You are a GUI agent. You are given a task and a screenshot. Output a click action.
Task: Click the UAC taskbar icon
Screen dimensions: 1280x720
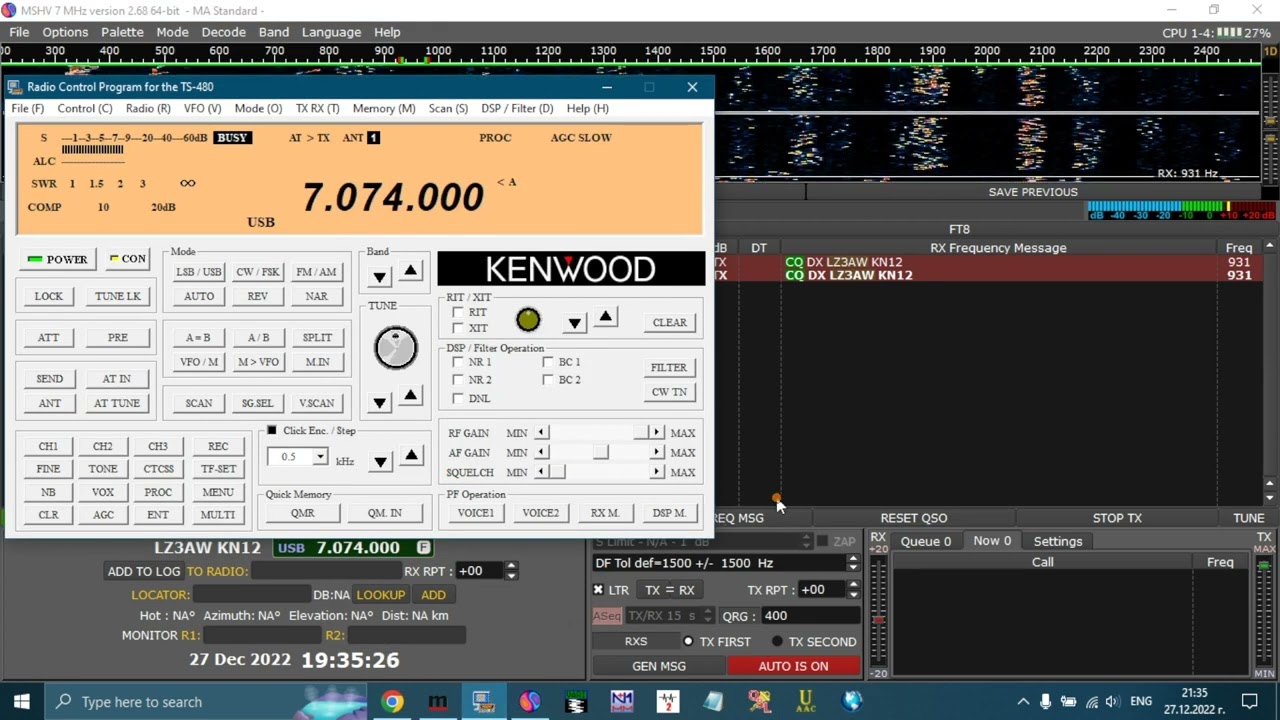(805, 701)
